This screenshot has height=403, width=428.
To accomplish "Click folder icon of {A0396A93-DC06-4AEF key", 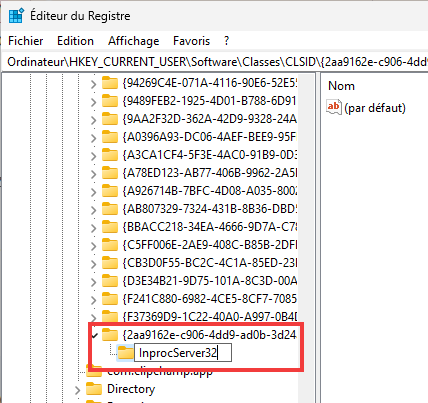I will [110, 137].
